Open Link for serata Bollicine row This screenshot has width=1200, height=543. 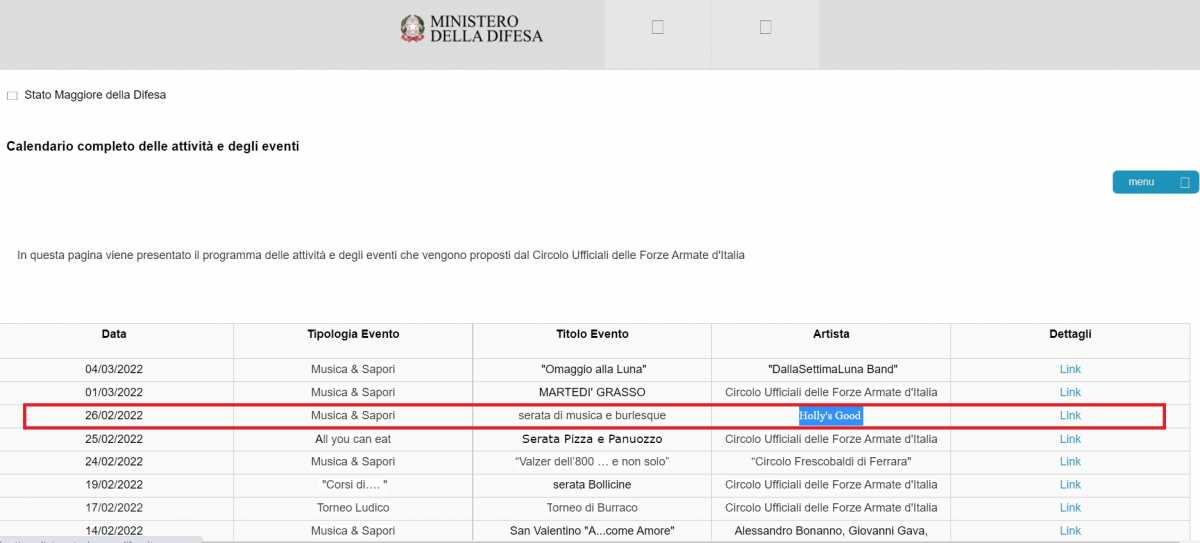(1070, 485)
